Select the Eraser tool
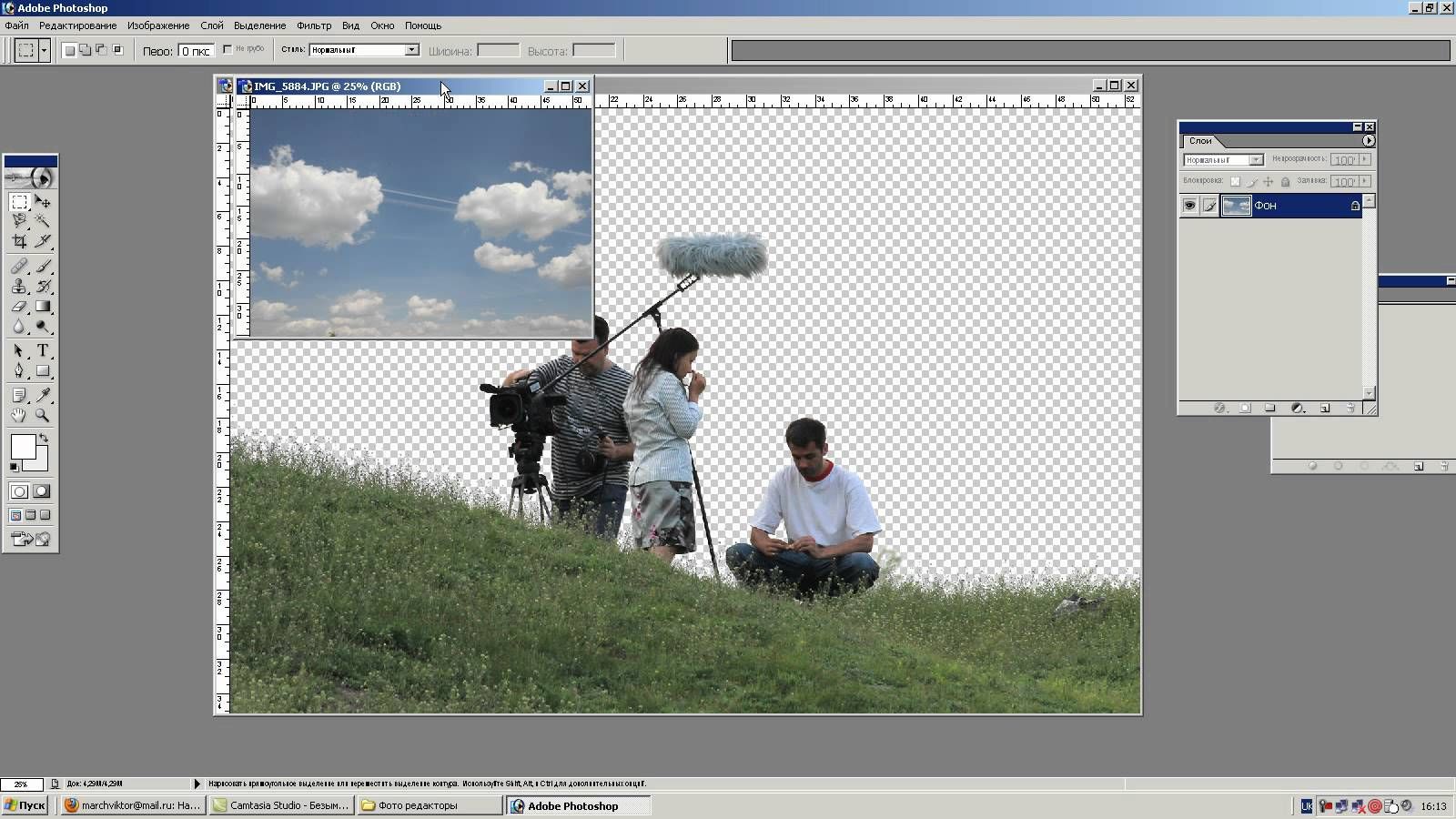The height and width of the screenshot is (819, 1456). tap(19, 307)
